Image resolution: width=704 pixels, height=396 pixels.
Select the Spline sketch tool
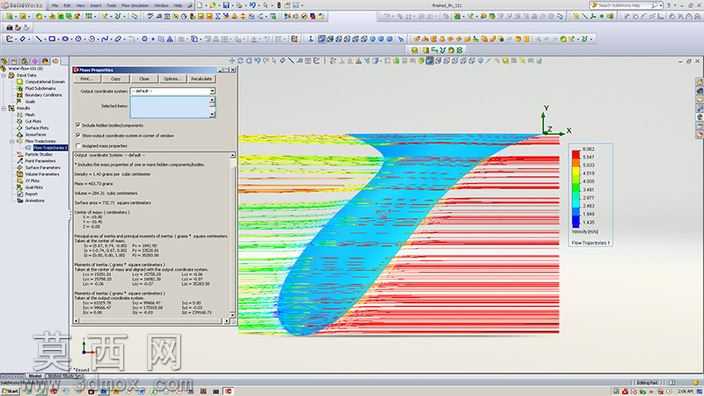point(105,39)
